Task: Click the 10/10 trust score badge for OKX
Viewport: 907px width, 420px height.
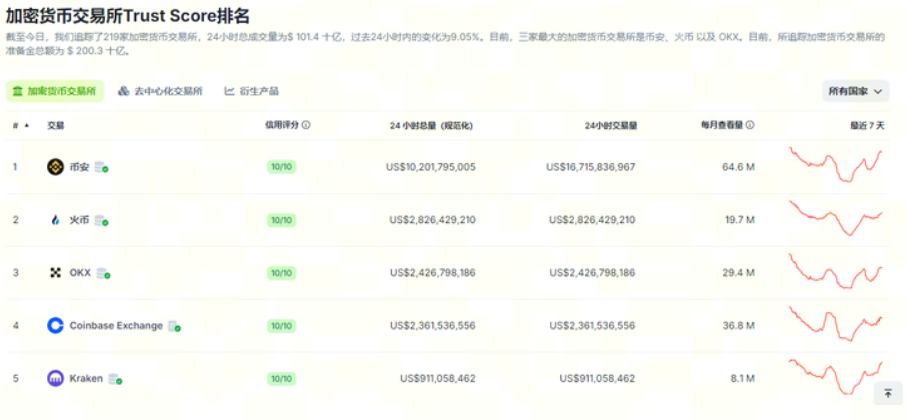Action: [281, 273]
